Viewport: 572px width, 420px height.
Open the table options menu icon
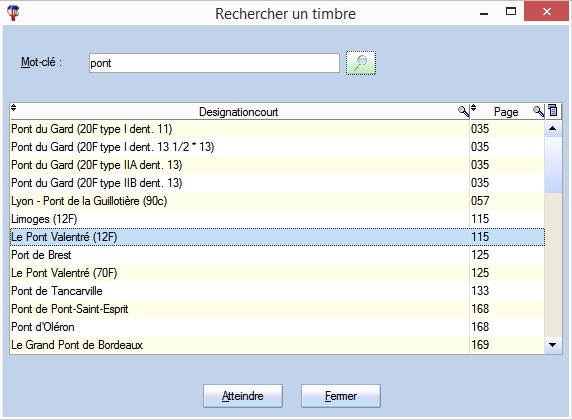pos(553,111)
